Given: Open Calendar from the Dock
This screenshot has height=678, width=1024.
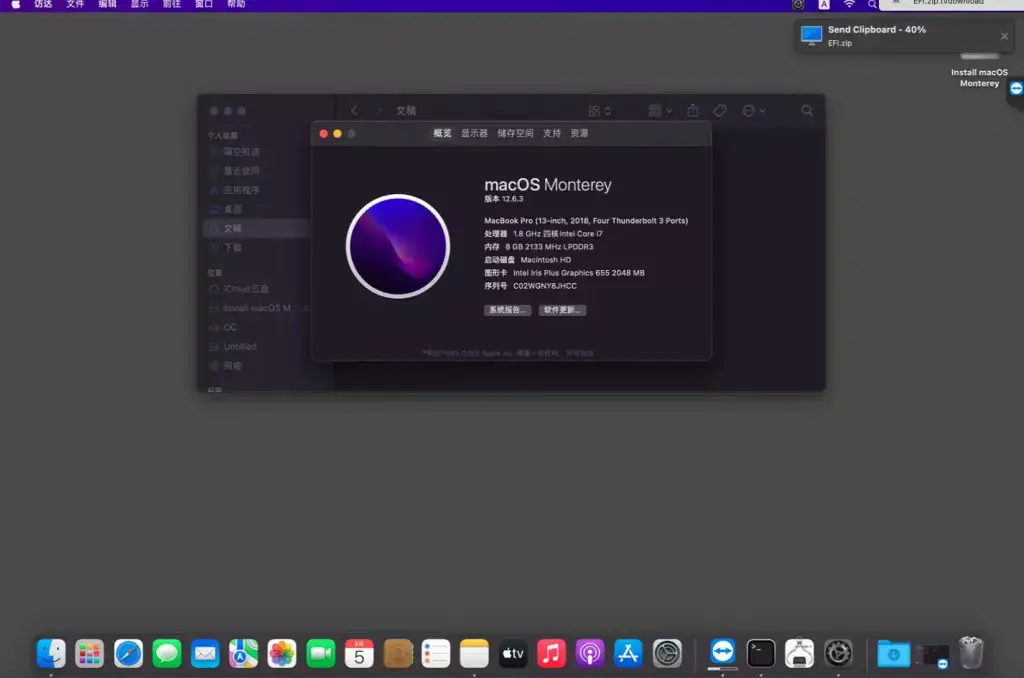Looking at the screenshot, I should [x=359, y=653].
